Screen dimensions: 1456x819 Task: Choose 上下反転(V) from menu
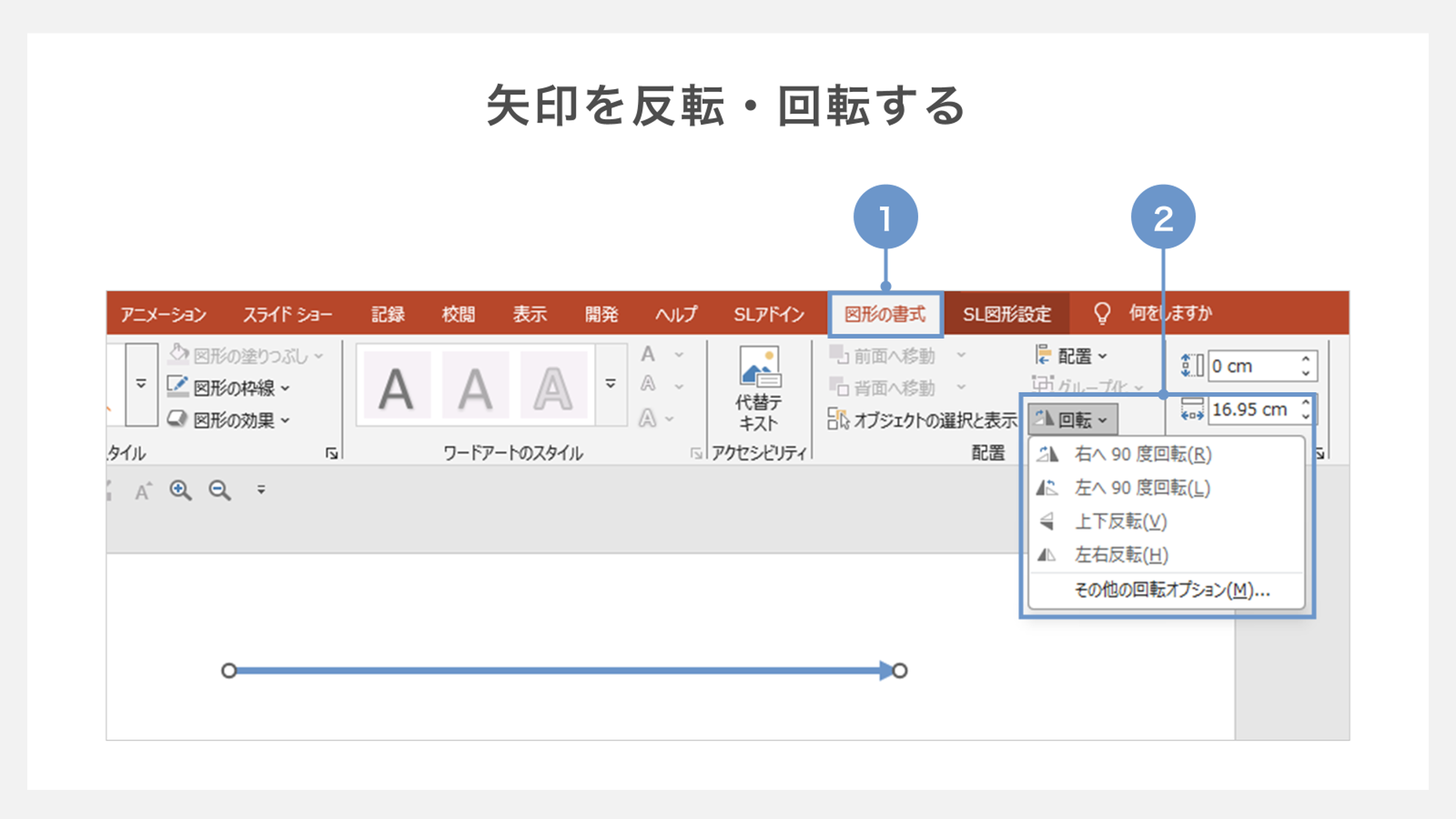point(1166,521)
